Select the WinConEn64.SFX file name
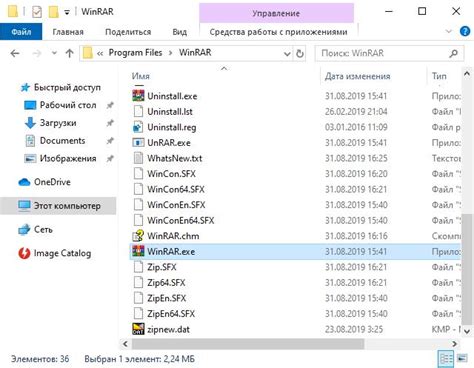The width and height of the screenshot is (474, 368). click(x=181, y=220)
